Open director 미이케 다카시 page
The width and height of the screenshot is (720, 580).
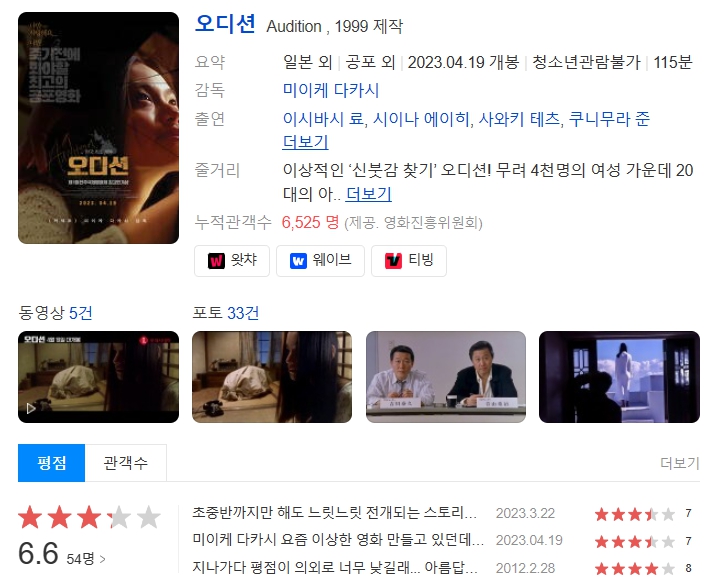coord(331,90)
